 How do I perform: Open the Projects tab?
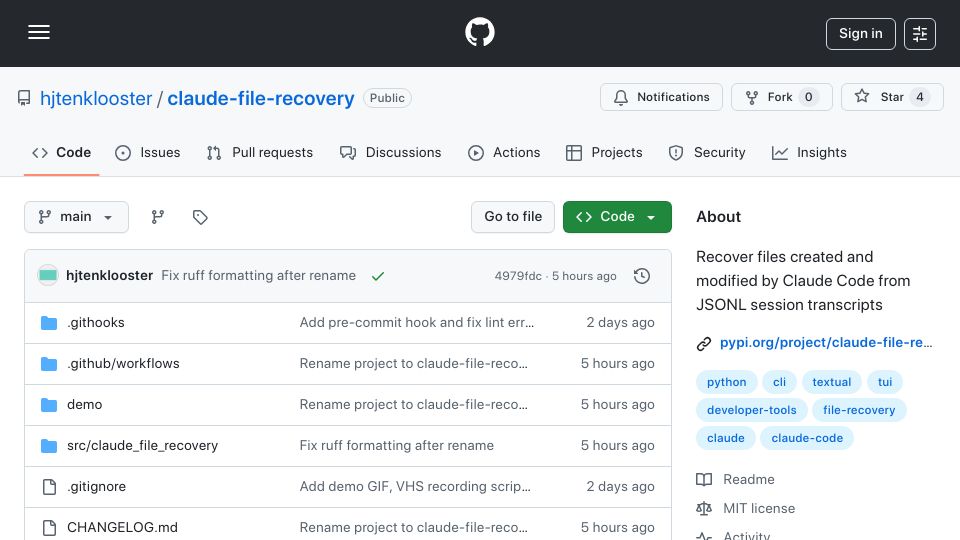tap(604, 152)
